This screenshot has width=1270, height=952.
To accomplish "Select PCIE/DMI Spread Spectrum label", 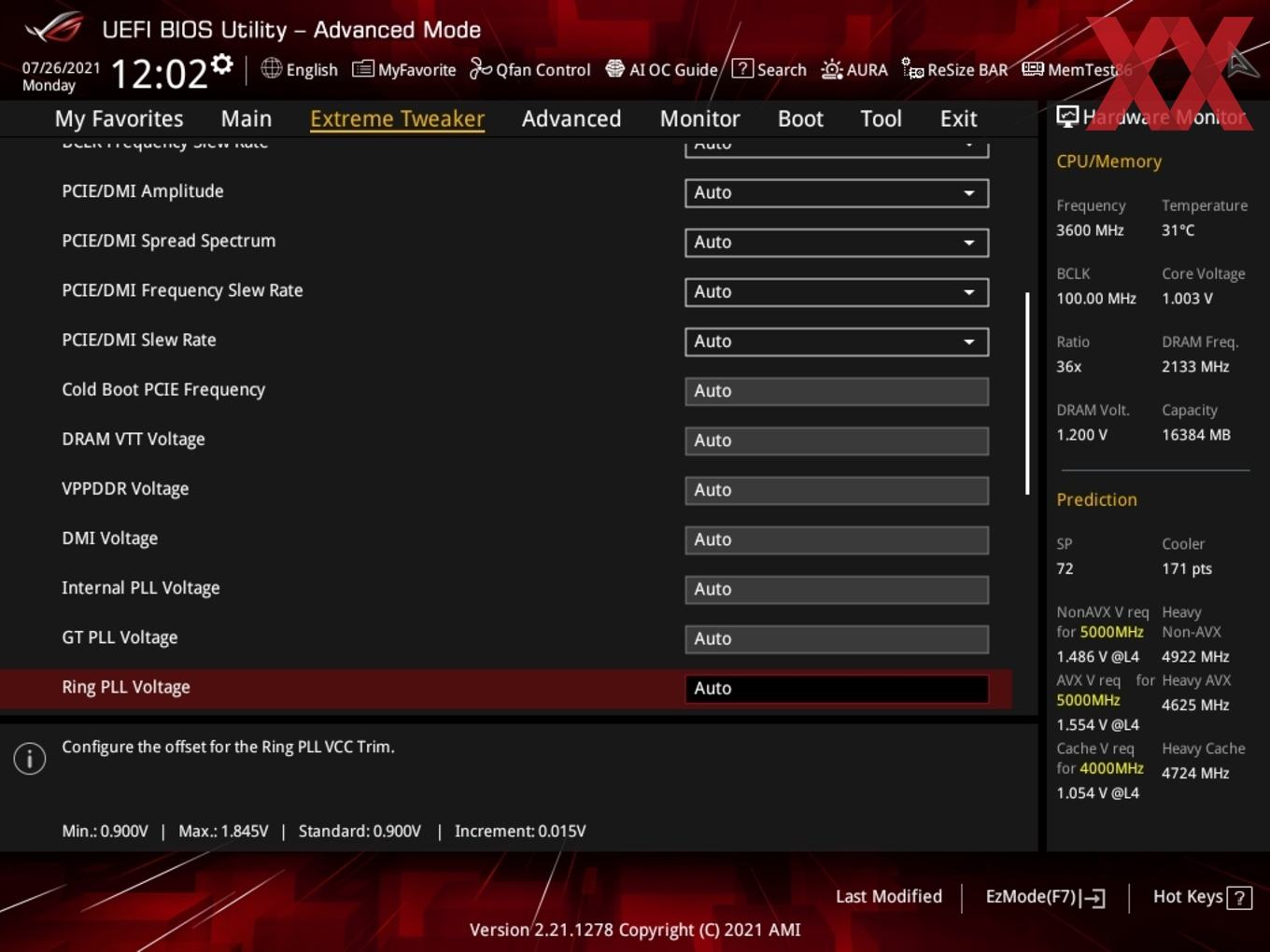I will (x=169, y=241).
